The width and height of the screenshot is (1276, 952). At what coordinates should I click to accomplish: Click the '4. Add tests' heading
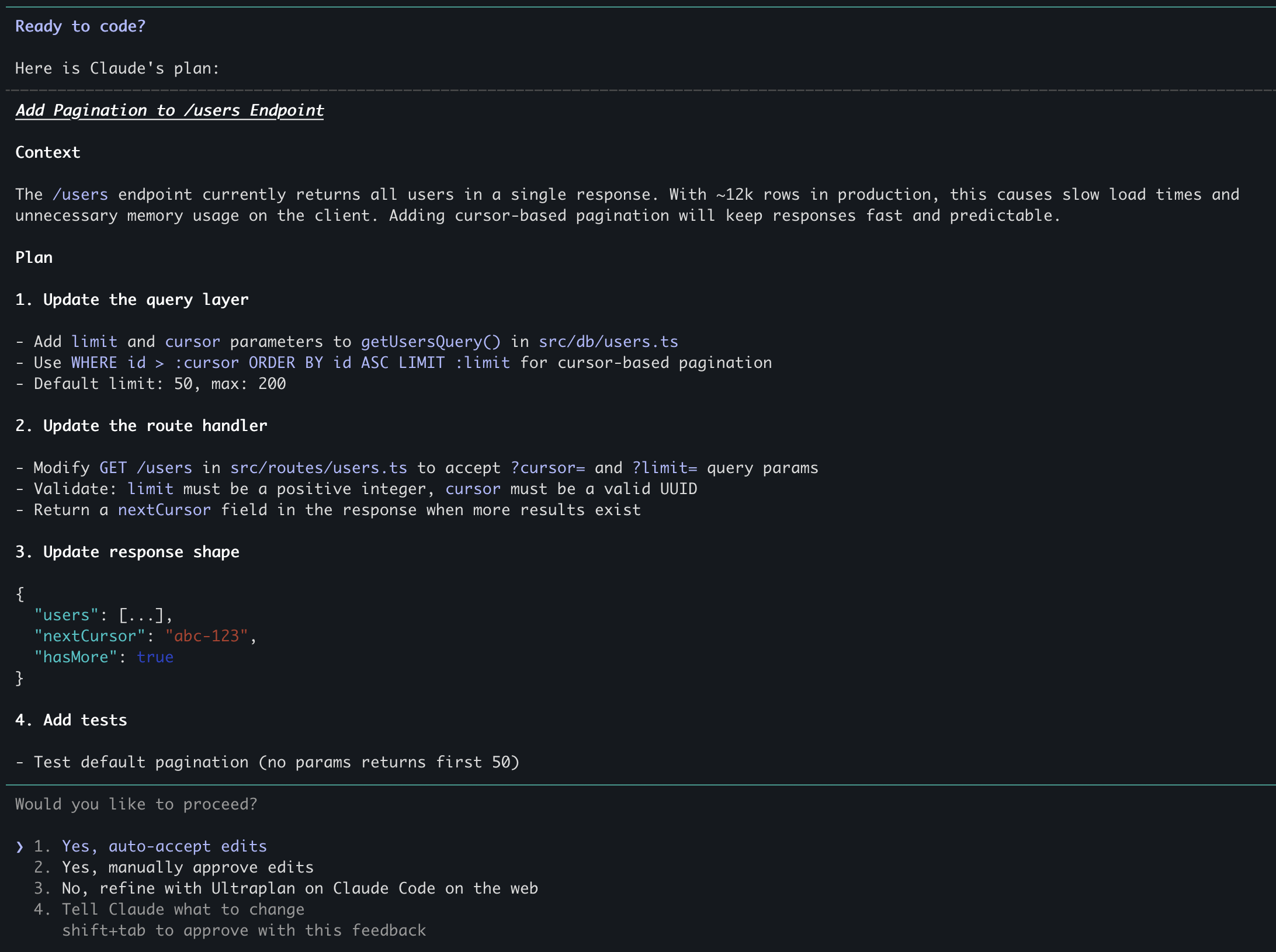pos(71,720)
